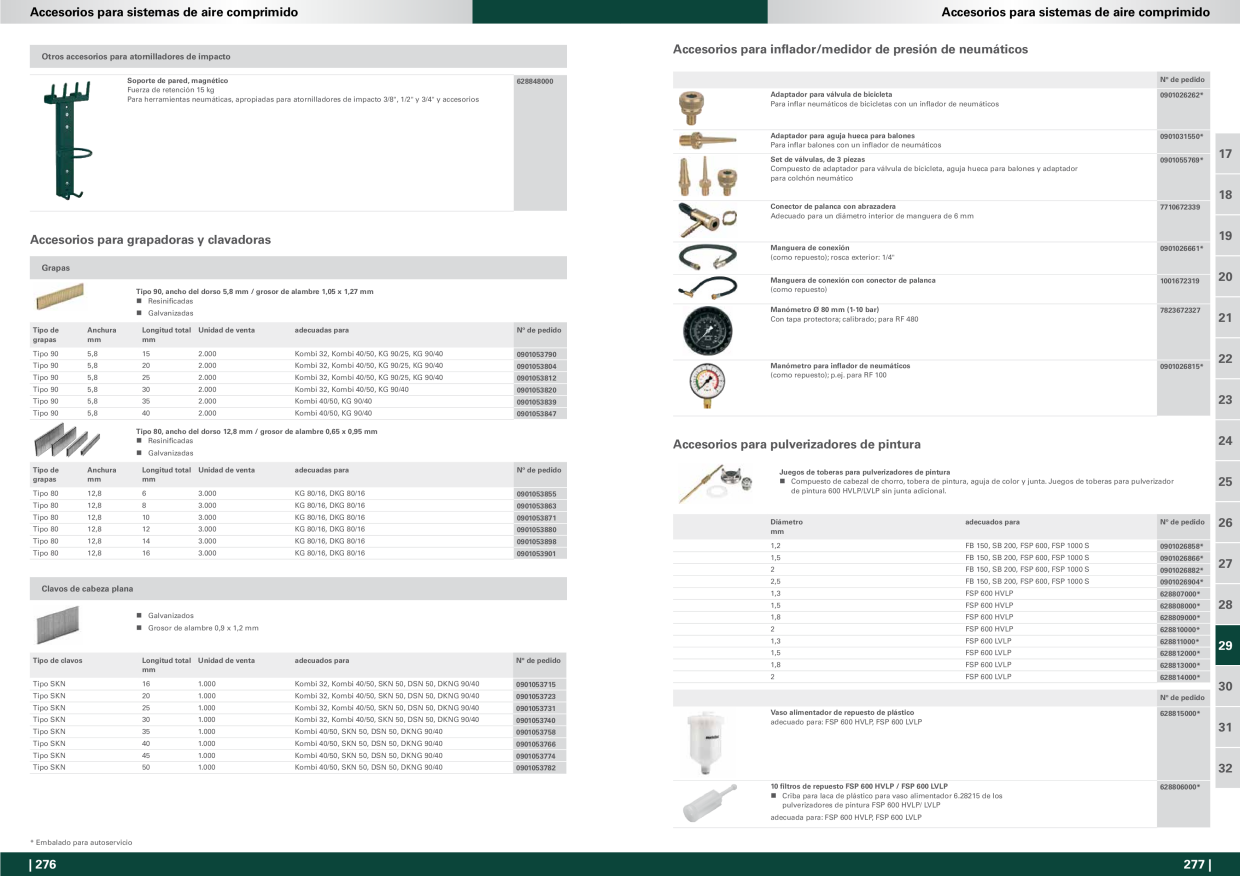Click order number 7710672339
This screenshot has height=876, width=1240.
(1180, 207)
